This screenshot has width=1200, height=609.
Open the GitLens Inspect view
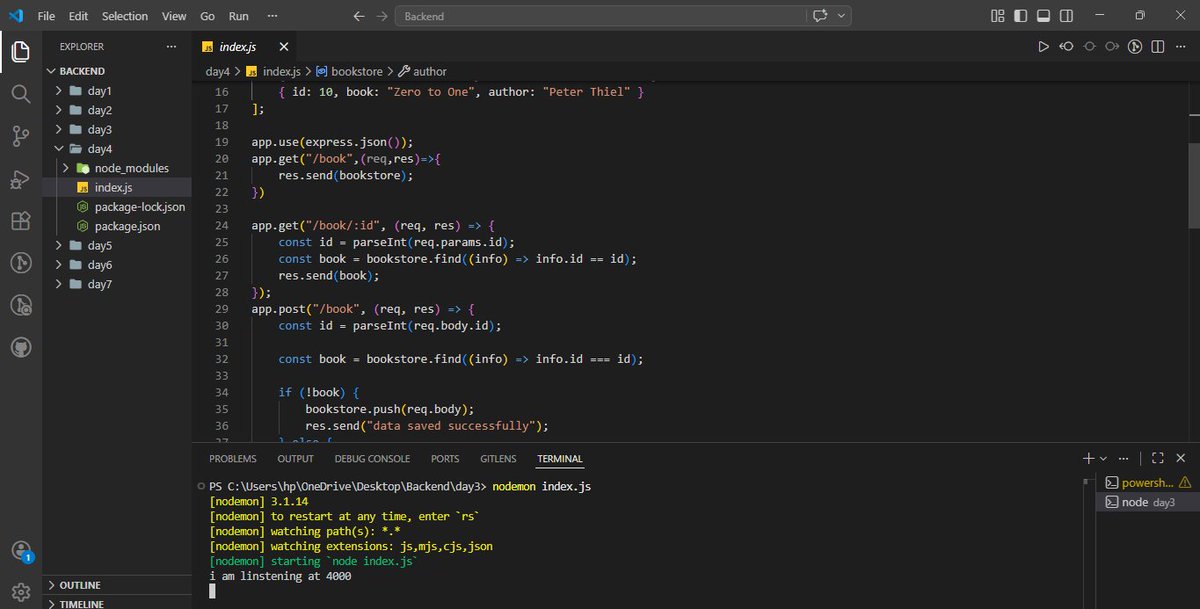tap(21, 305)
